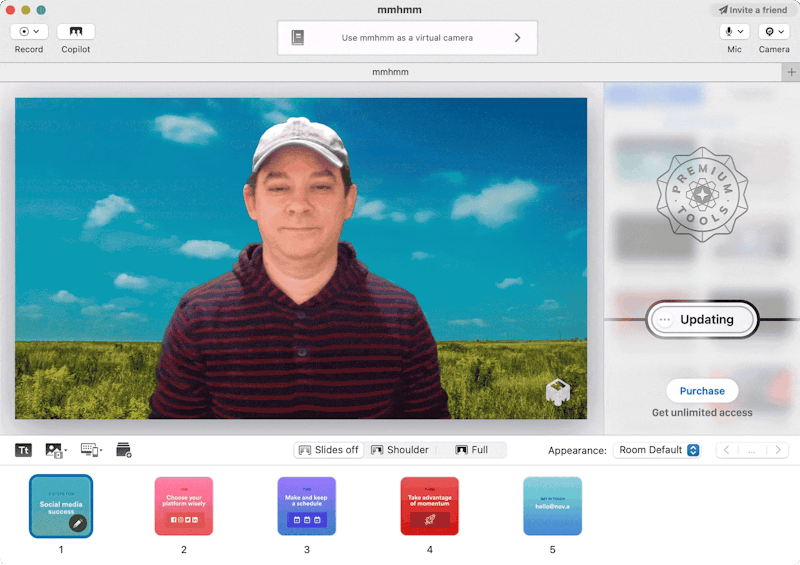Switch to Shoulder slide mode
Viewport: 800px width, 565px height.
400,450
